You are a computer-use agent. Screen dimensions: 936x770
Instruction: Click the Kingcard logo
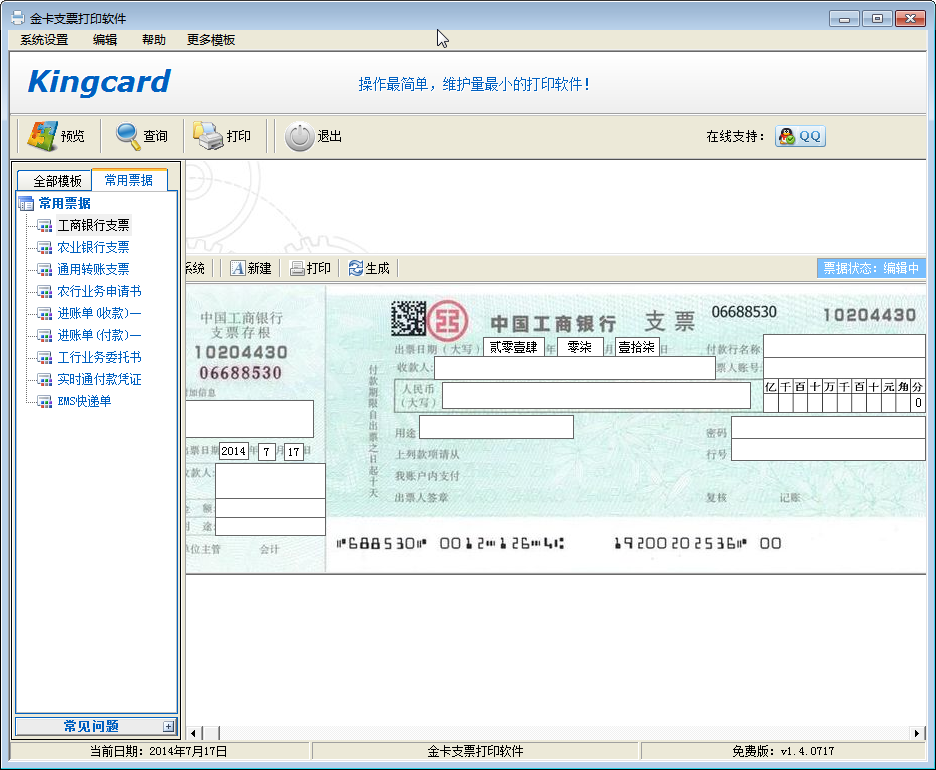click(x=99, y=82)
